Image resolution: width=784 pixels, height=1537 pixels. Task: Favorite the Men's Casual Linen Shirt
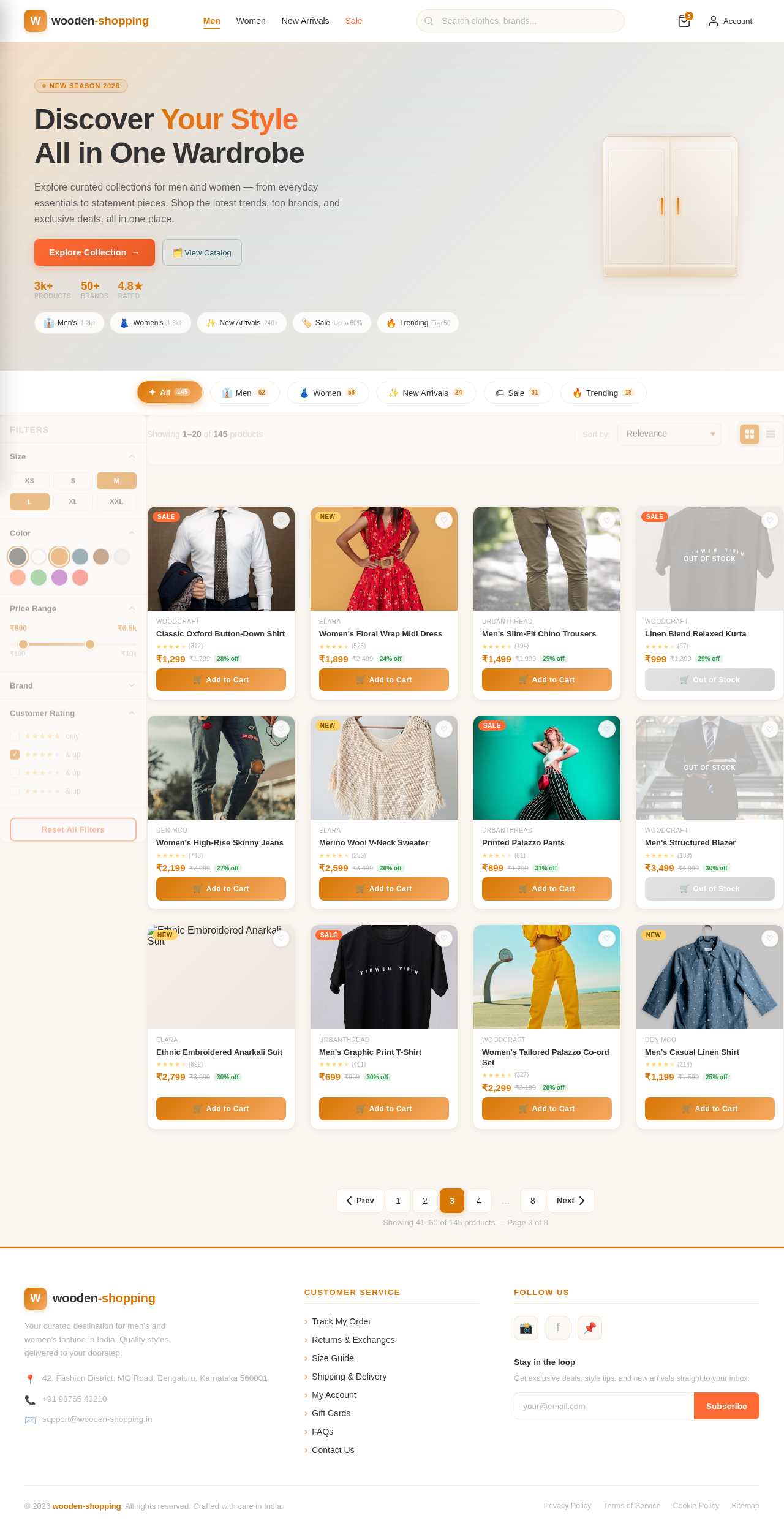(x=770, y=938)
